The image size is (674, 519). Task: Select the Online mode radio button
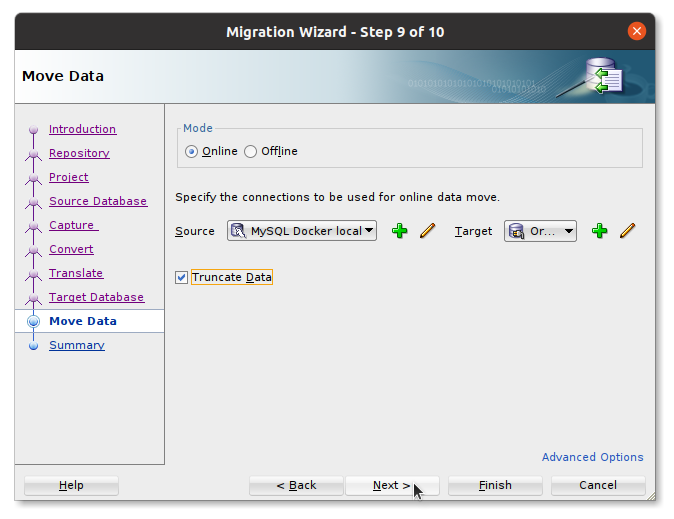tap(192, 151)
